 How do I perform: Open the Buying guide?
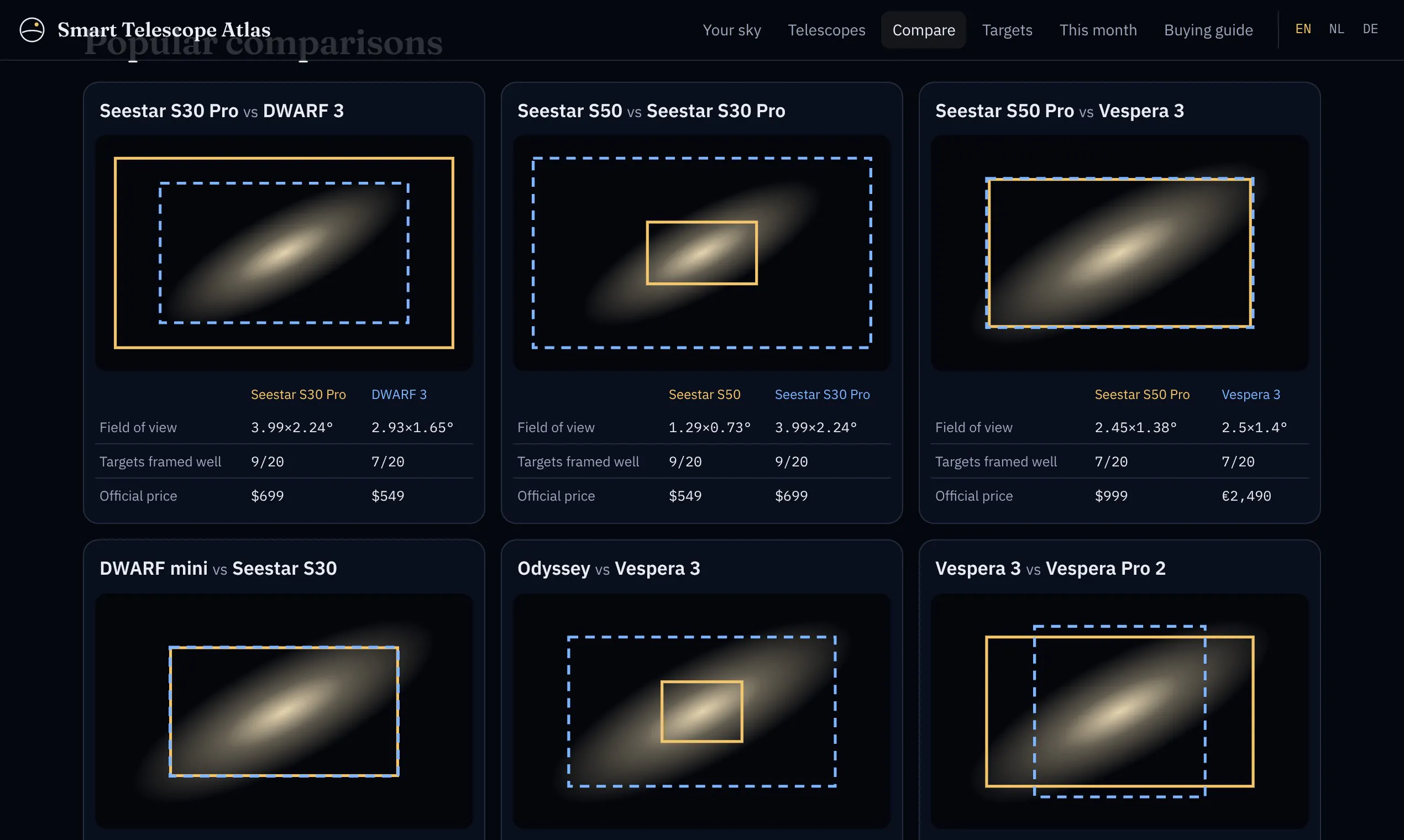coord(1208,30)
